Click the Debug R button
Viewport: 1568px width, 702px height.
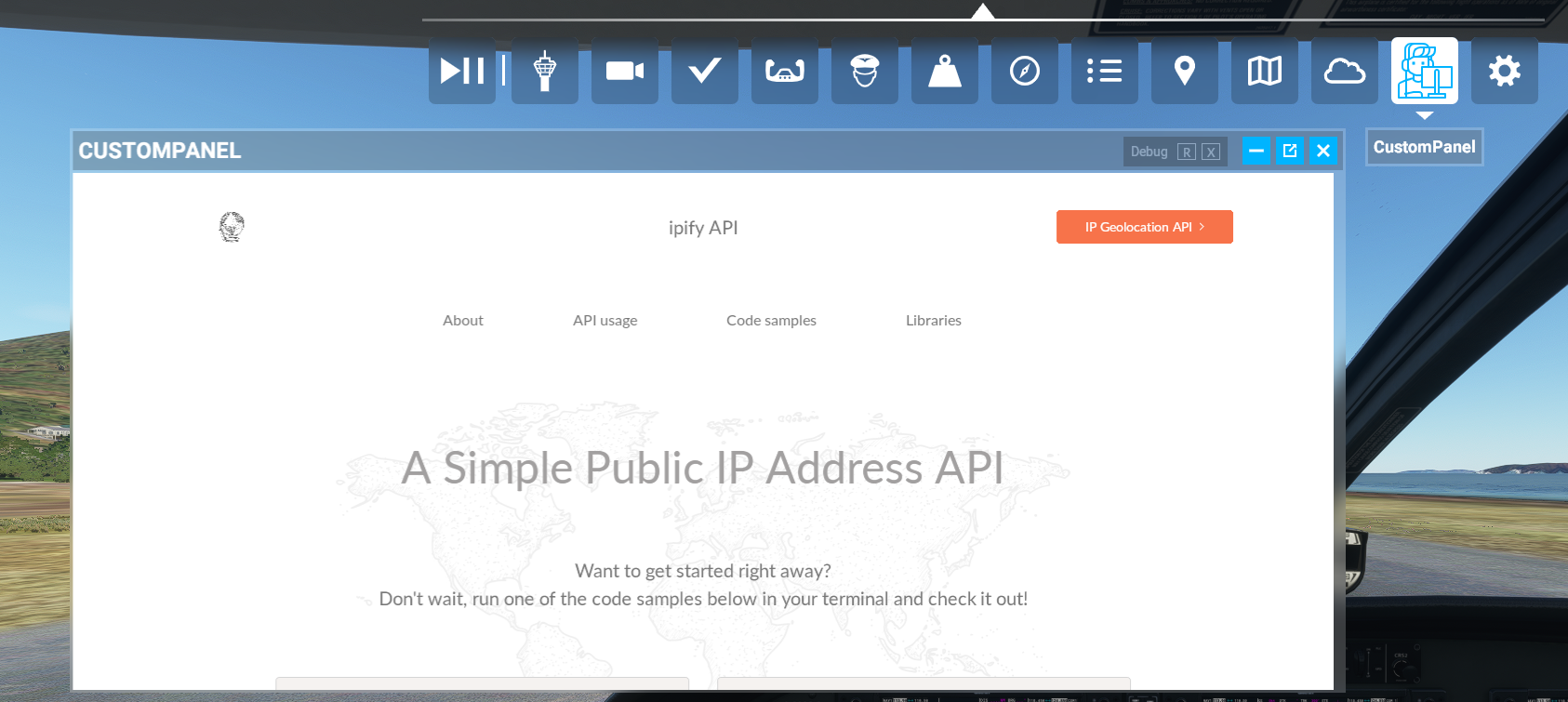tap(1187, 152)
